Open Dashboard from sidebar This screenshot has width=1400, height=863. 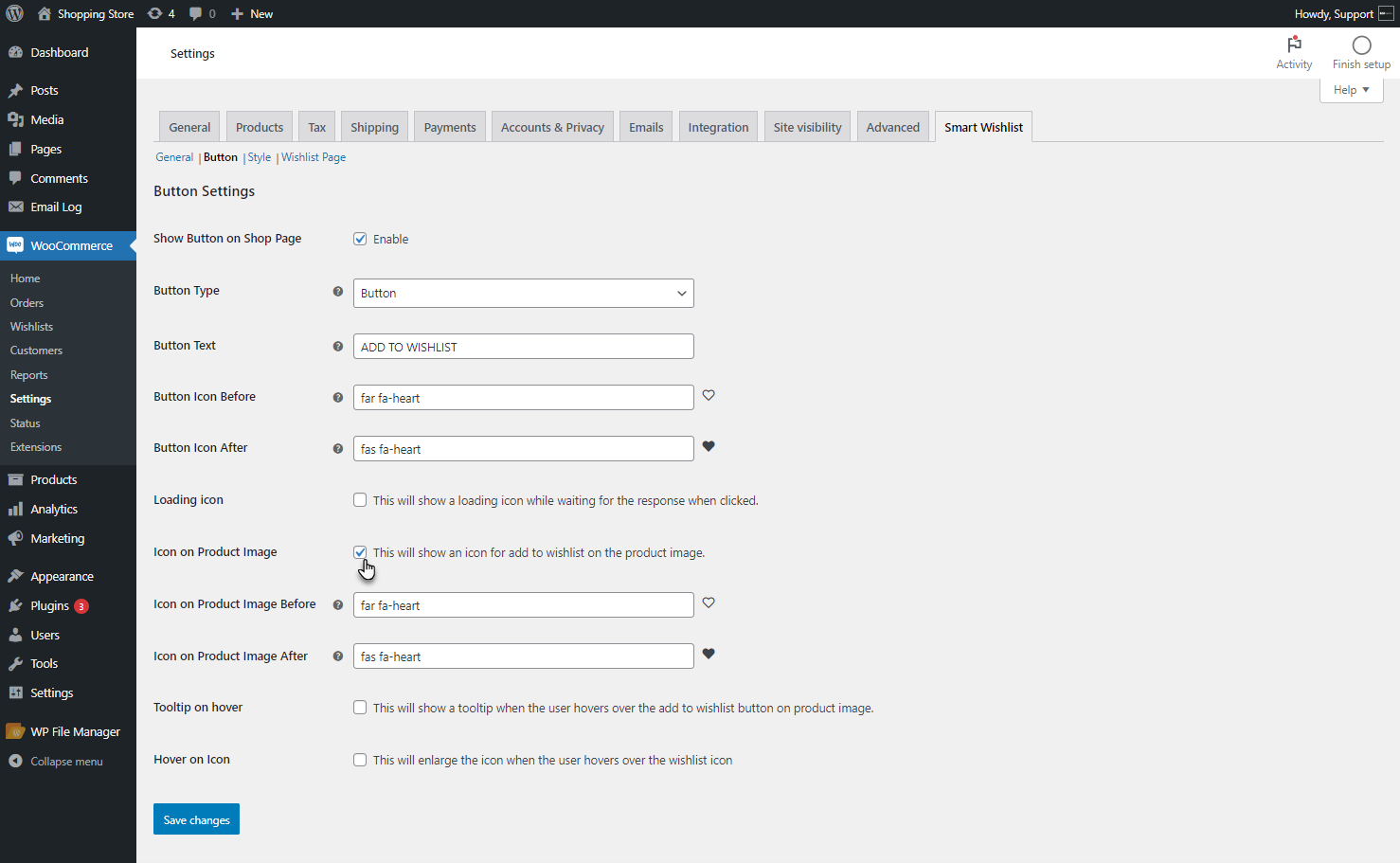click(x=68, y=52)
